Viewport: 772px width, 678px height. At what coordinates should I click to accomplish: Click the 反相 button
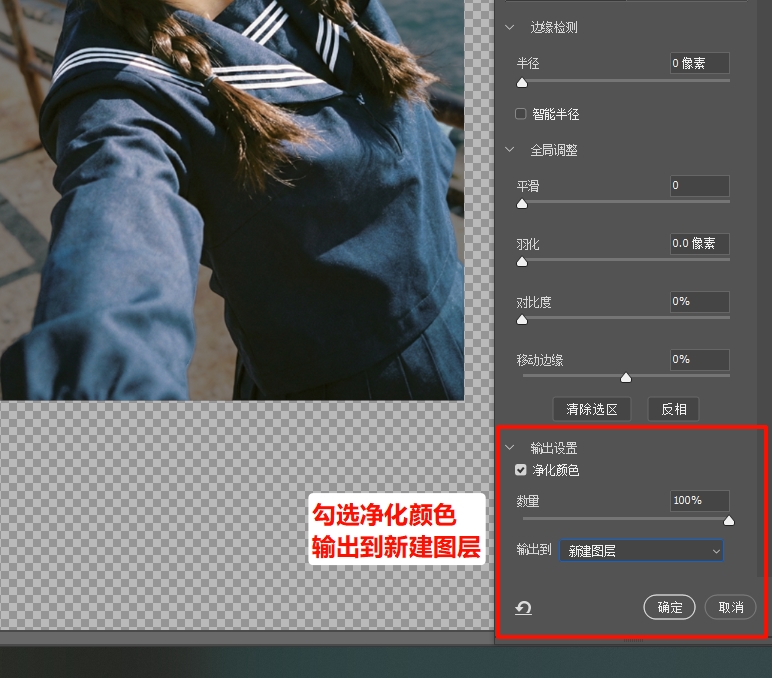(x=674, y=409)
